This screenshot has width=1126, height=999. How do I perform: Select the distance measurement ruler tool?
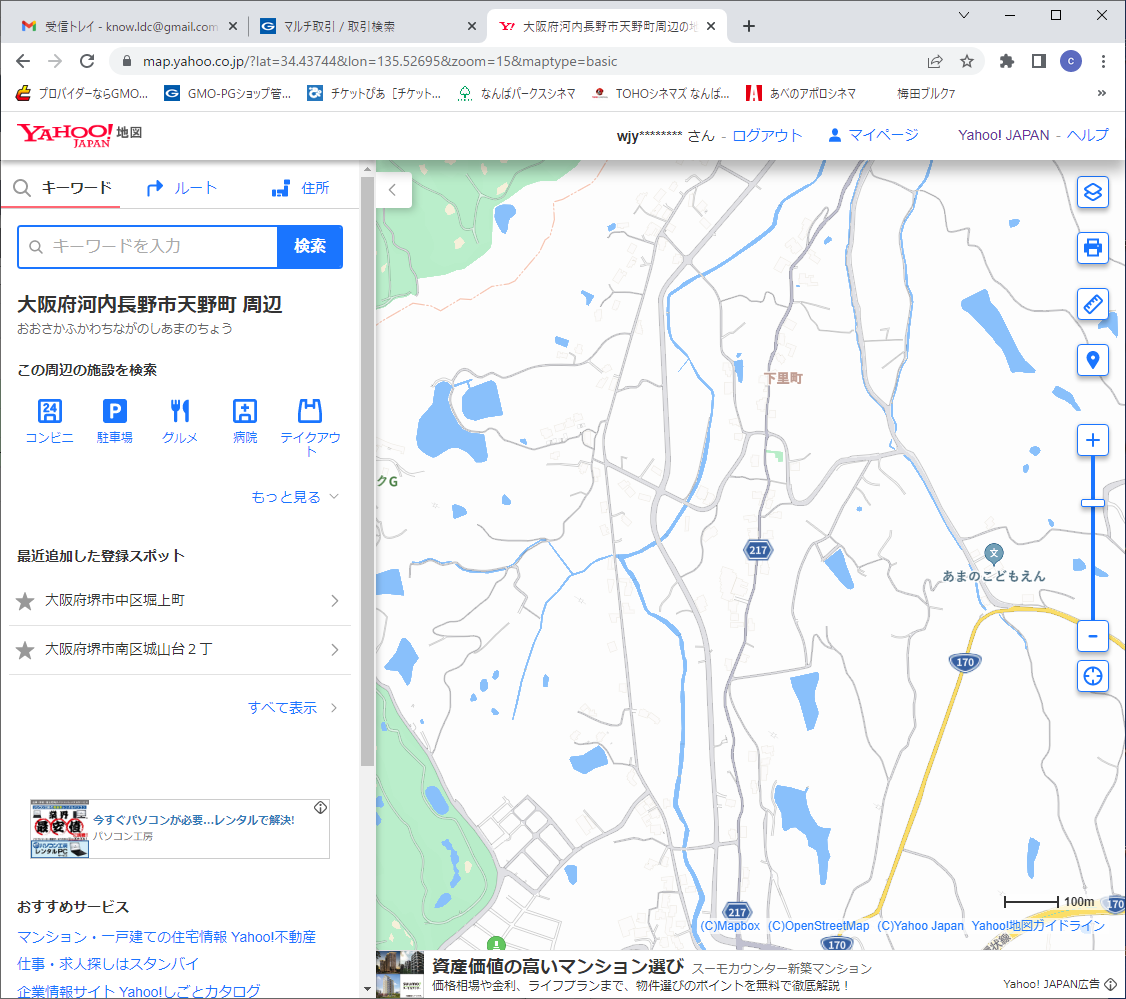(x=1093, y=303)
